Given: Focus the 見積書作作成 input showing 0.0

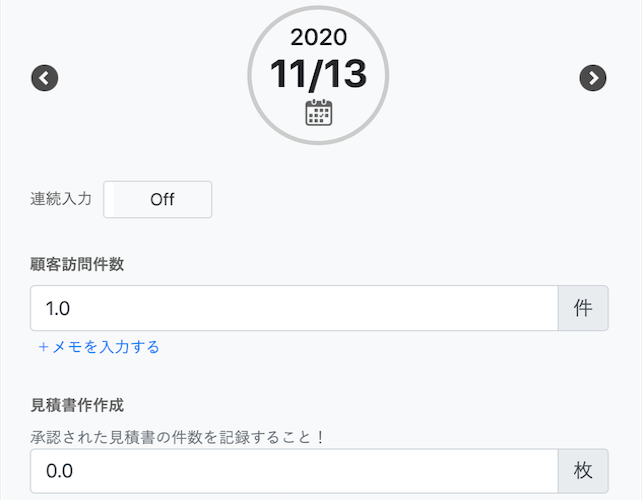Looking at the screenshot, I should pyautogui.click(x=294, y=471).
